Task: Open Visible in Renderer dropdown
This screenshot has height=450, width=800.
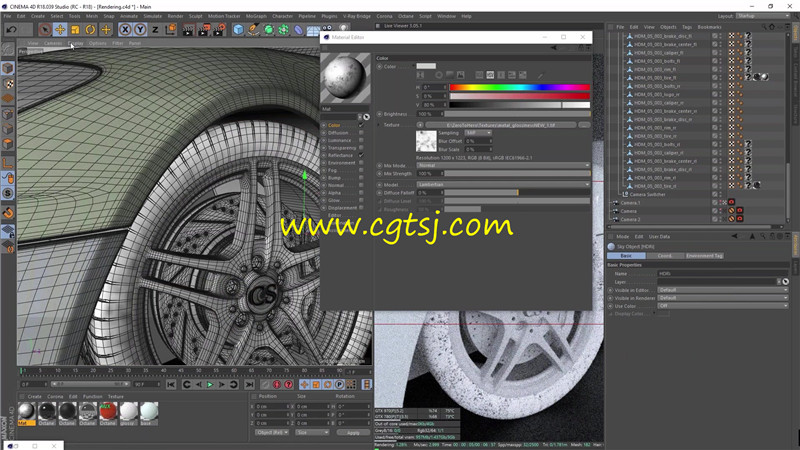Action: click(x=722, y=298)
